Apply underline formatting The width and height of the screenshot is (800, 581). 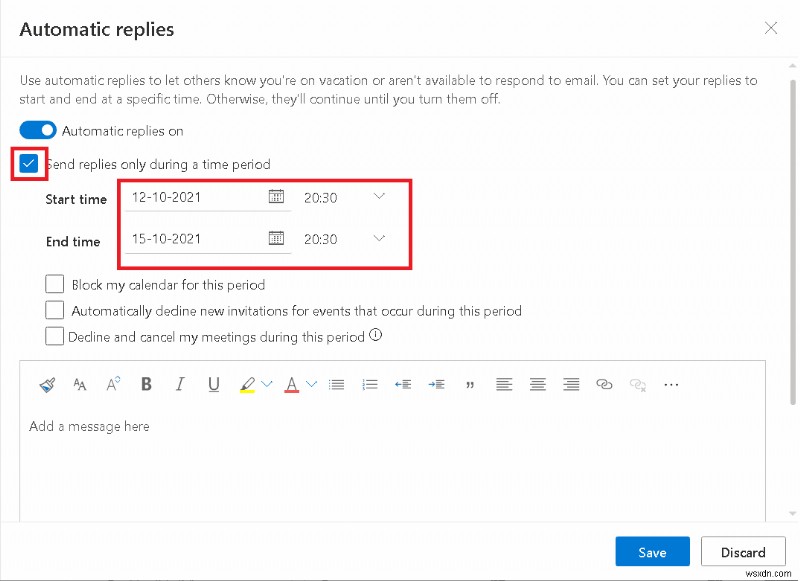(x=213, y=384)
